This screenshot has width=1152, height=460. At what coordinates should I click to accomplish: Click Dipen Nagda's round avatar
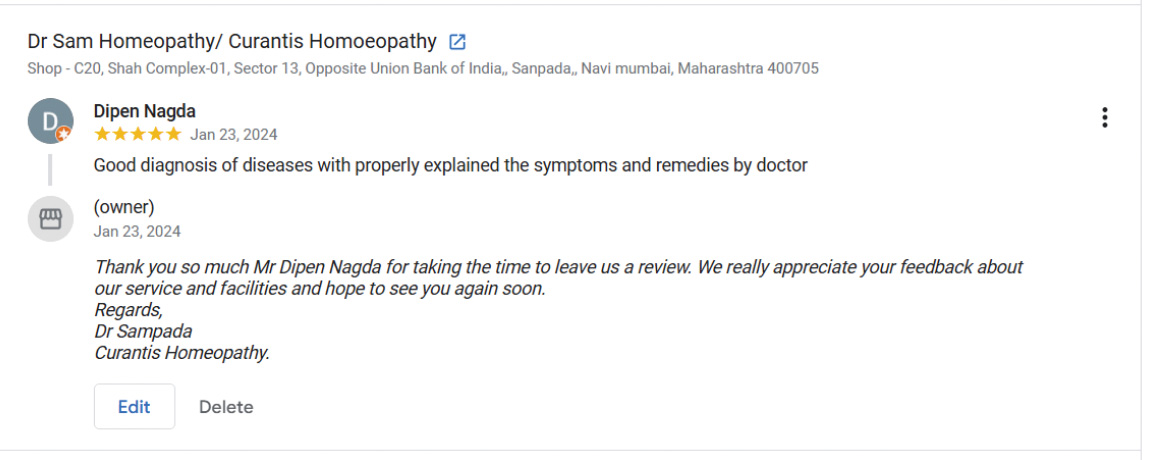[49, 121]
